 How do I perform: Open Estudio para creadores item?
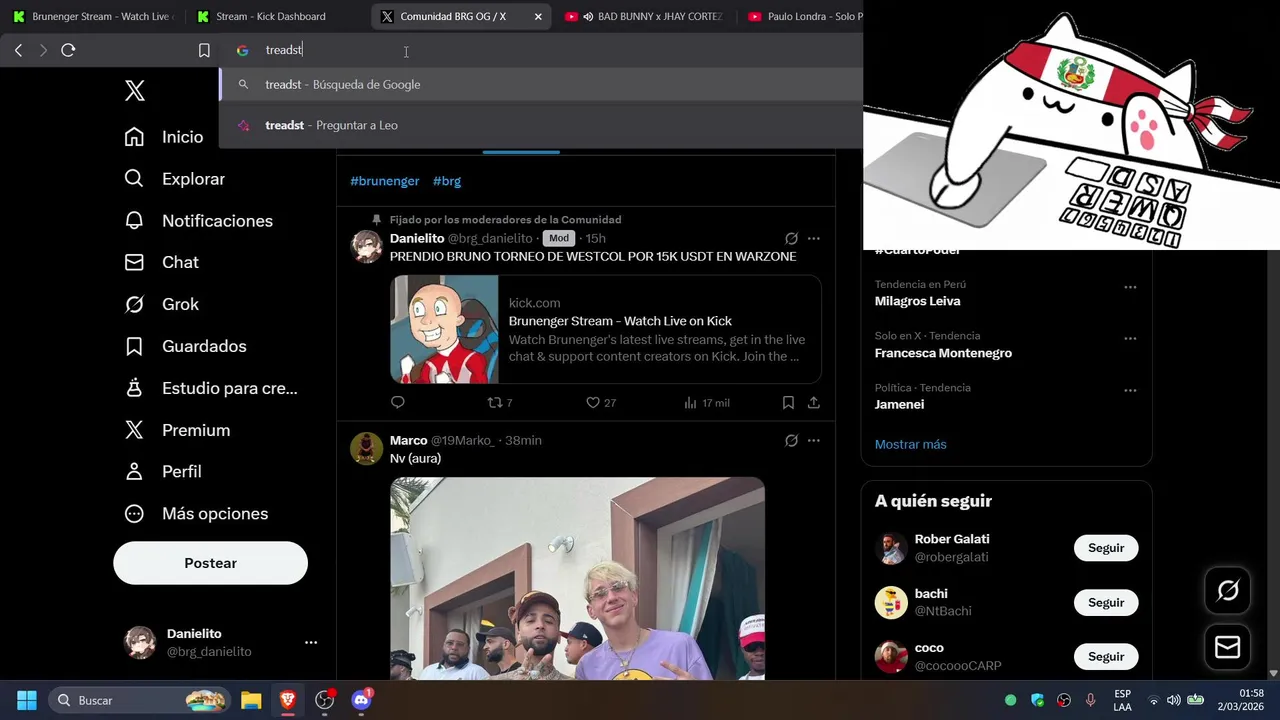(x=211, y=388)
